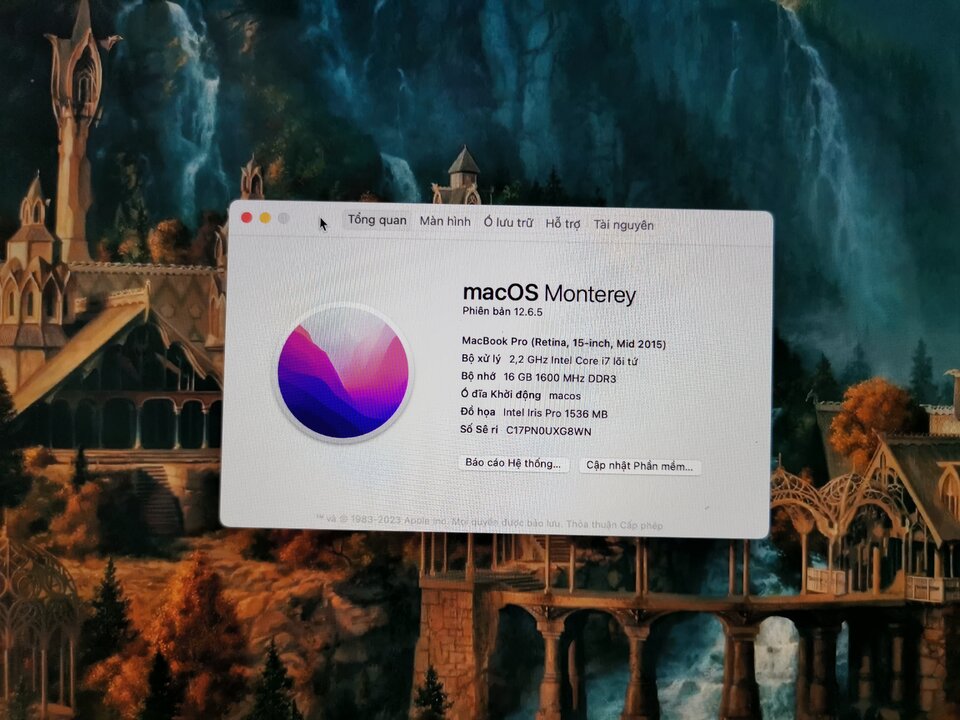Click the Intel Iris Pro 1536 MB graphics text
The width and height of the screenshot is (960, 720).
[555, 414]
